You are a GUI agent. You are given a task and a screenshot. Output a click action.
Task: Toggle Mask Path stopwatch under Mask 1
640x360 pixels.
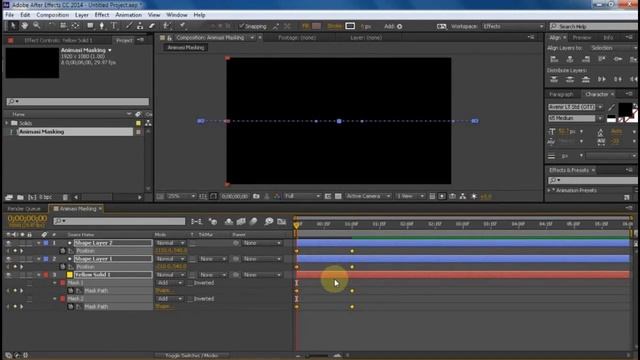point(71,291)
